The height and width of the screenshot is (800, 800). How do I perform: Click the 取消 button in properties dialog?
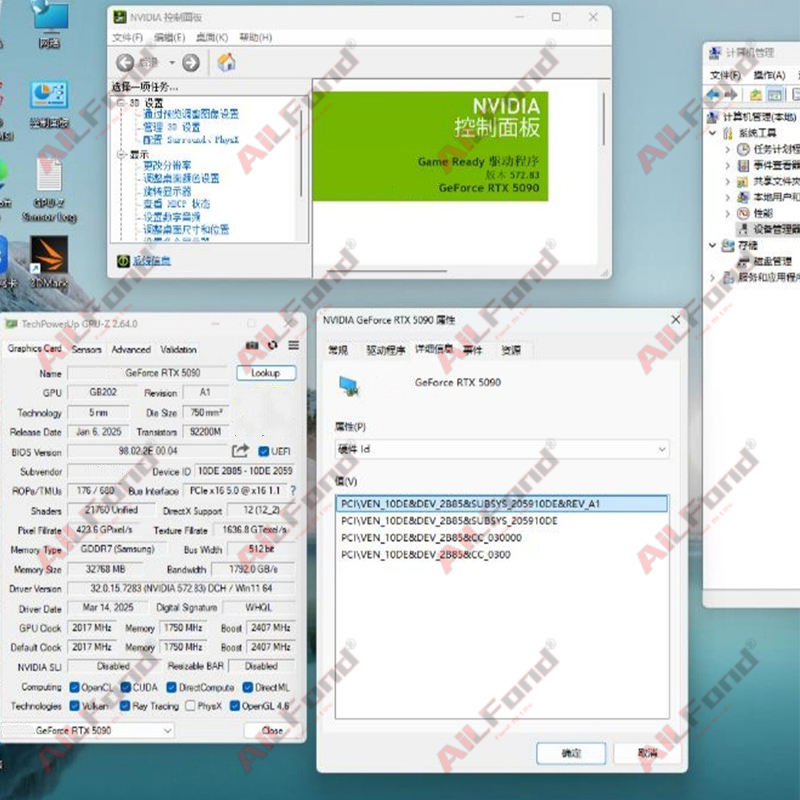(x=647, y=753)
